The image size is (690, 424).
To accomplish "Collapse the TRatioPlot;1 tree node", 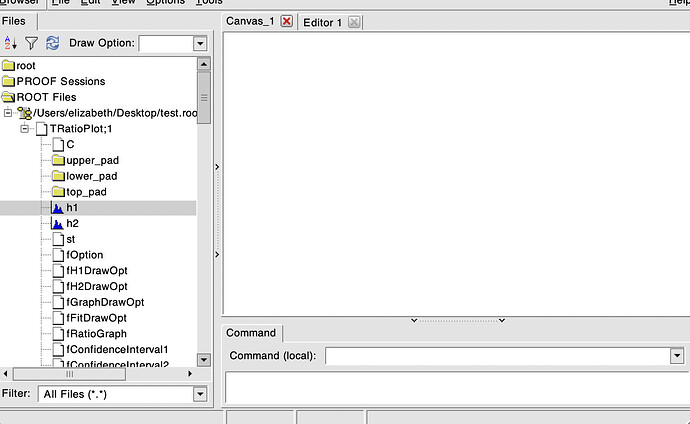I will click(25, 129).
